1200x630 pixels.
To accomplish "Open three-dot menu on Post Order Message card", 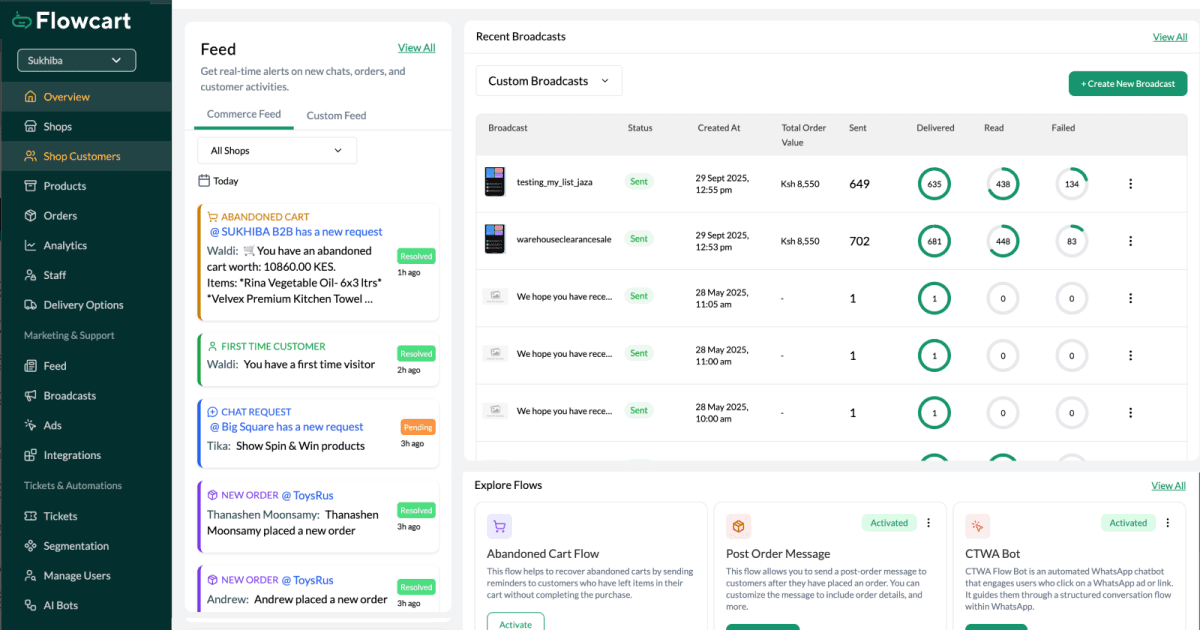I will [x=928, y=523].
